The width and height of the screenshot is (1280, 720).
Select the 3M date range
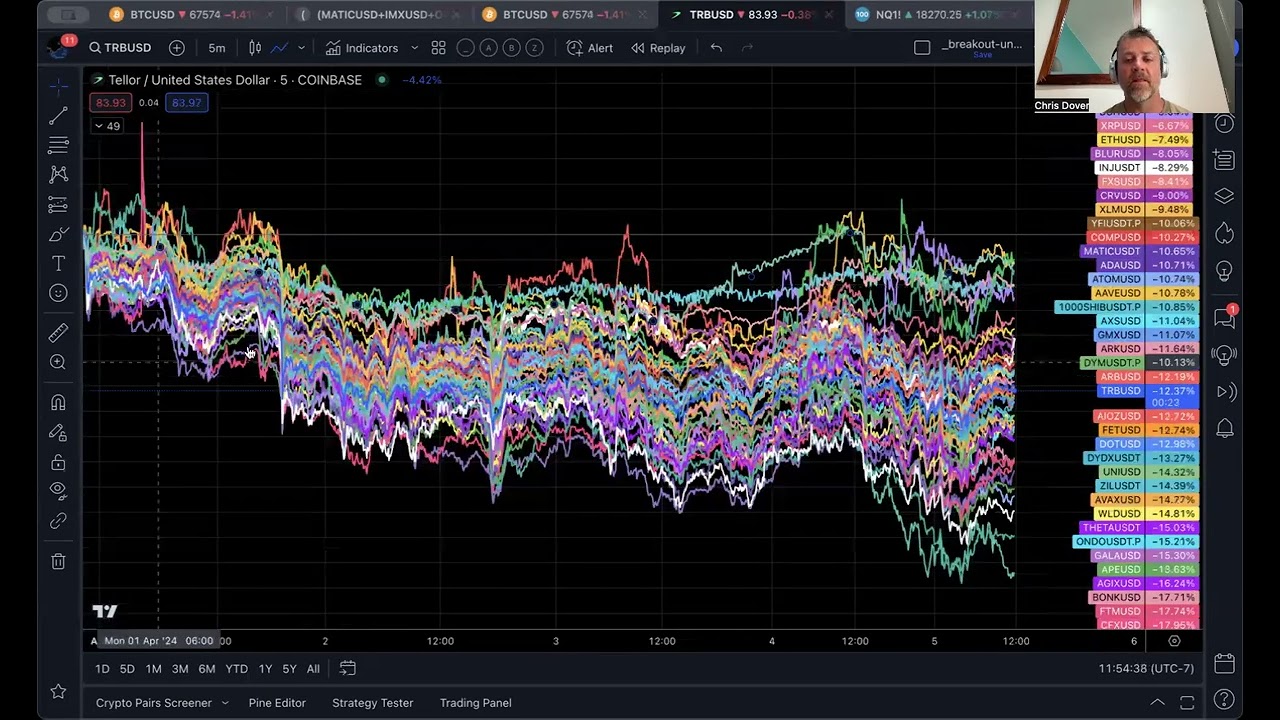[x=180, y=669]
